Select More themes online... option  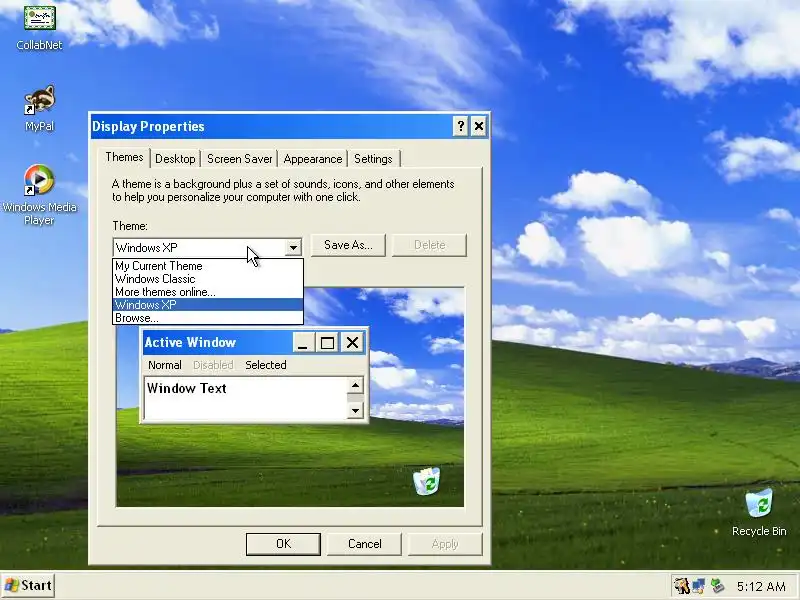[208, 292]
